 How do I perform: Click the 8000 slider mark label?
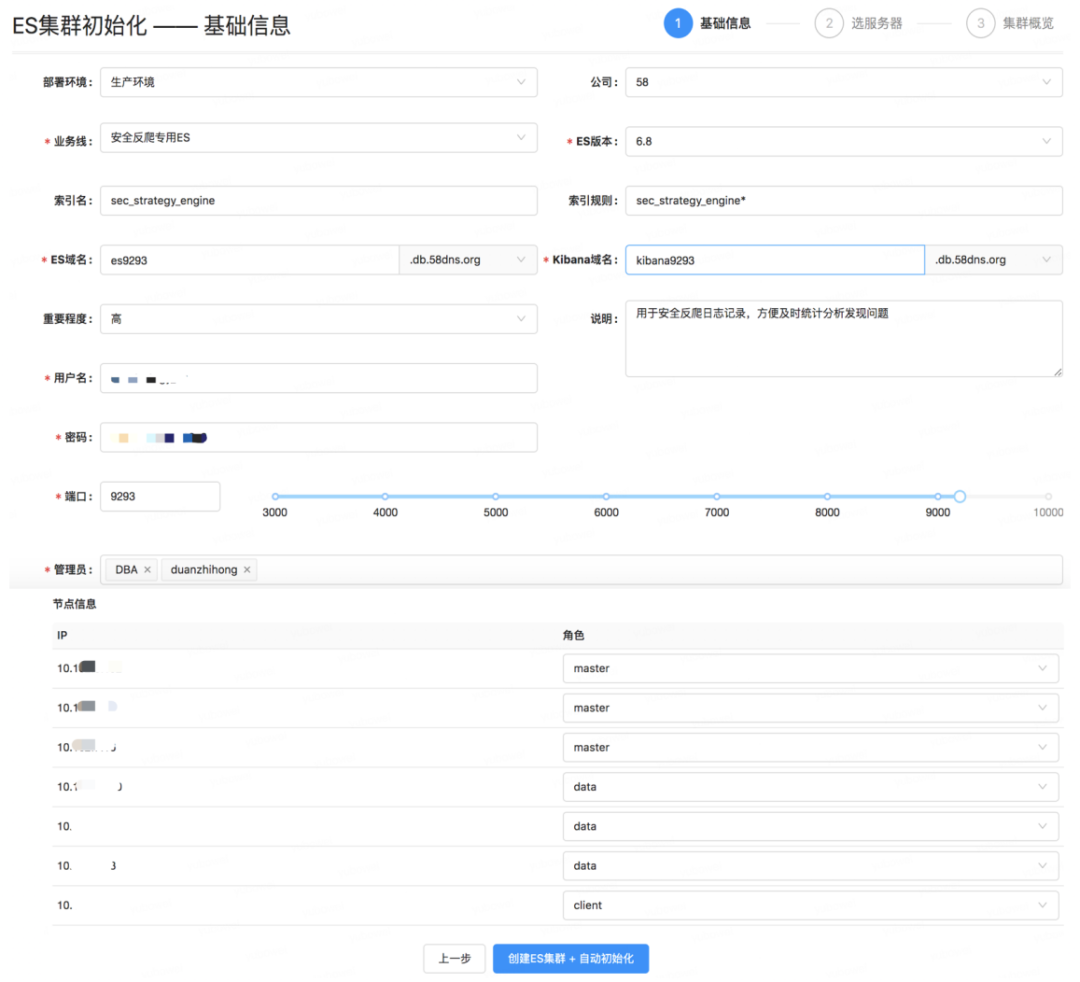pos(827,512)
